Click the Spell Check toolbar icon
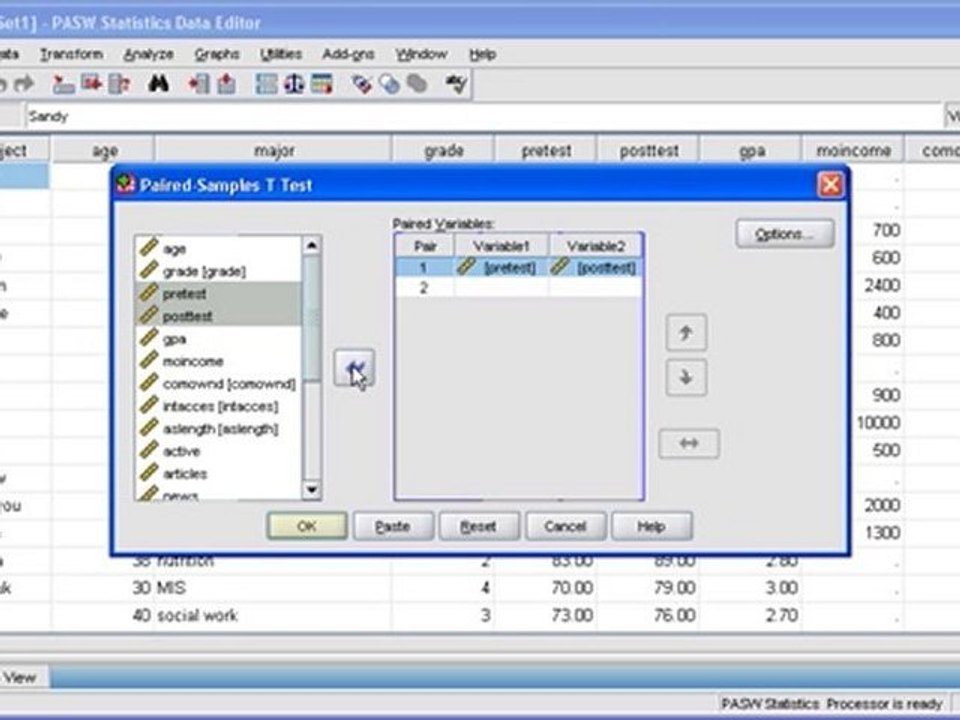This screenshot has width=960, height=720. point(456,84)
